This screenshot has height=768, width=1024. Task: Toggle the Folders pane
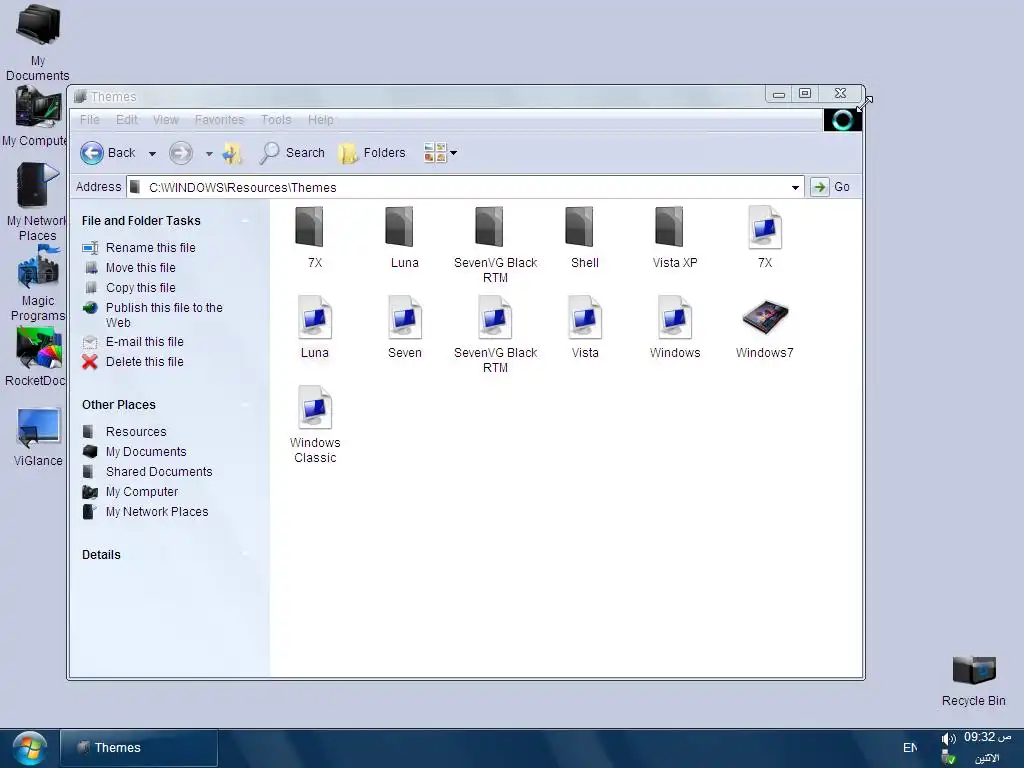tap(372, 153)
